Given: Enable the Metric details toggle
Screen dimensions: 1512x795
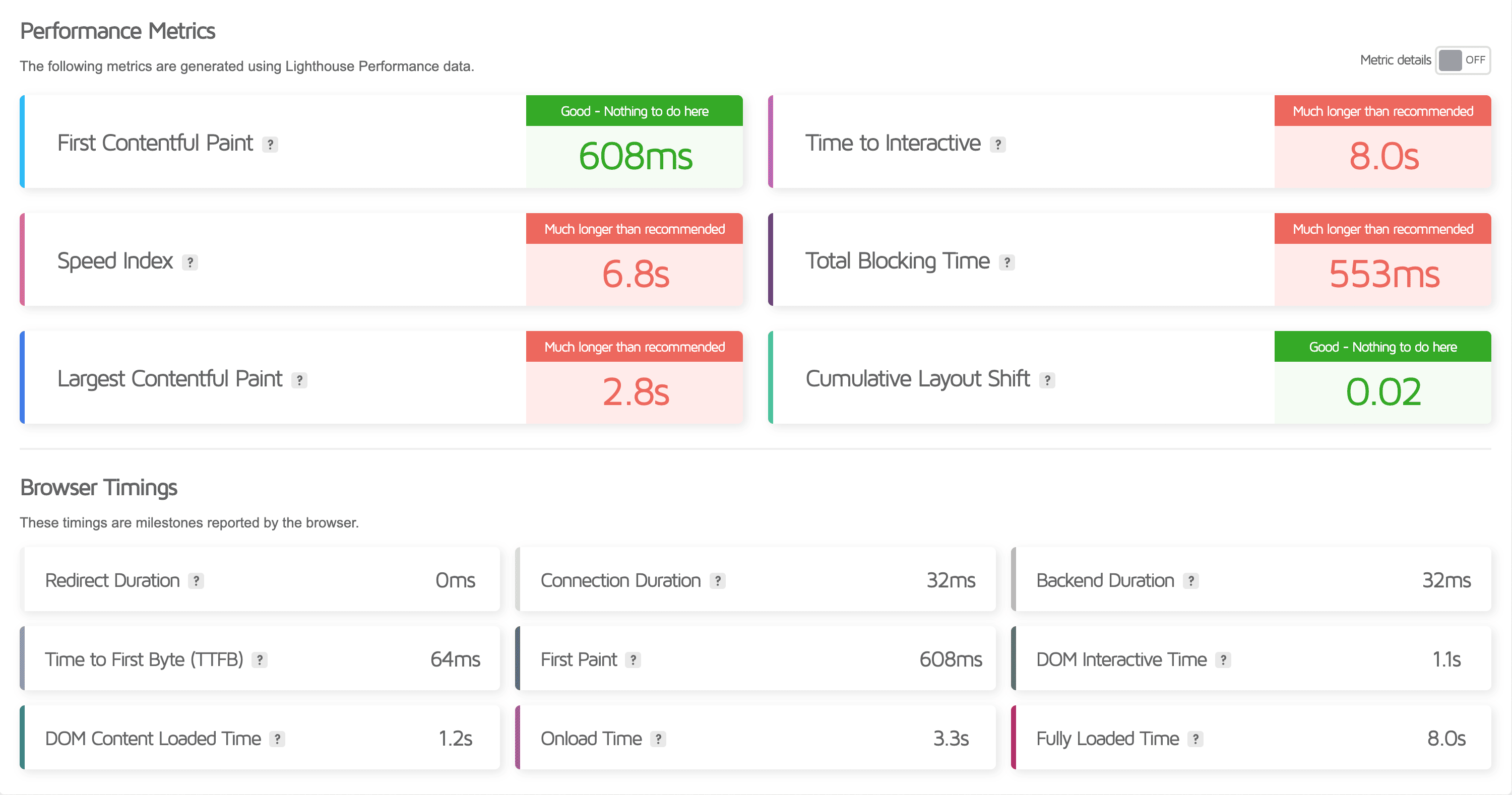Looking at the screenshot, I should coord(1463,60).
